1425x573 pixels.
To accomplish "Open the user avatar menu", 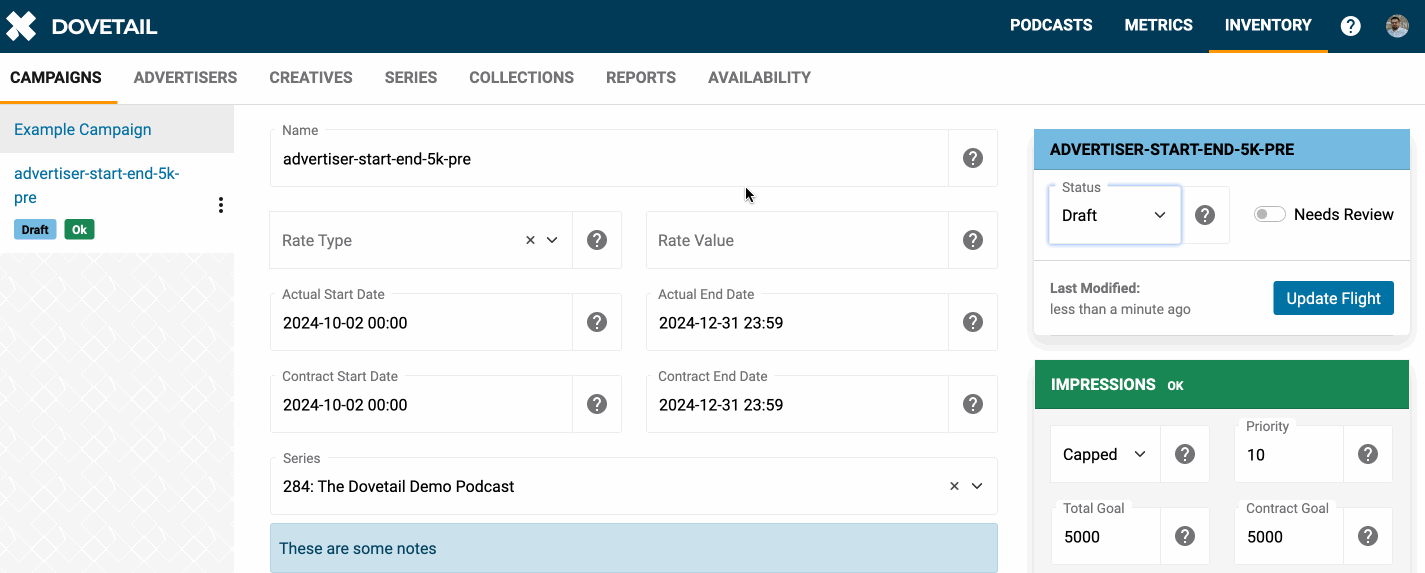I will tap(1397, 26).
